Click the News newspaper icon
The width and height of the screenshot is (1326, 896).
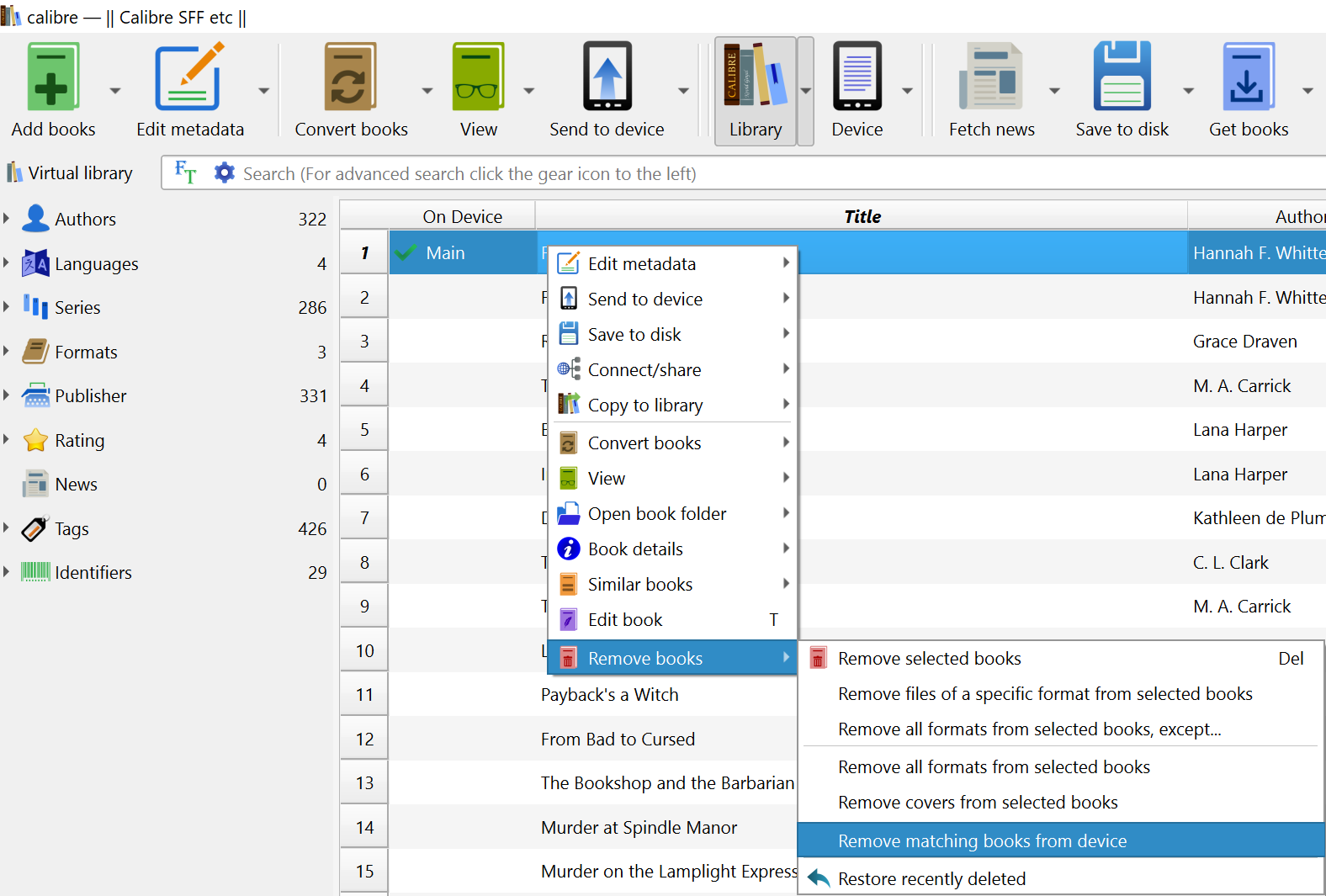pyautogui.click(x=35, y=484)
